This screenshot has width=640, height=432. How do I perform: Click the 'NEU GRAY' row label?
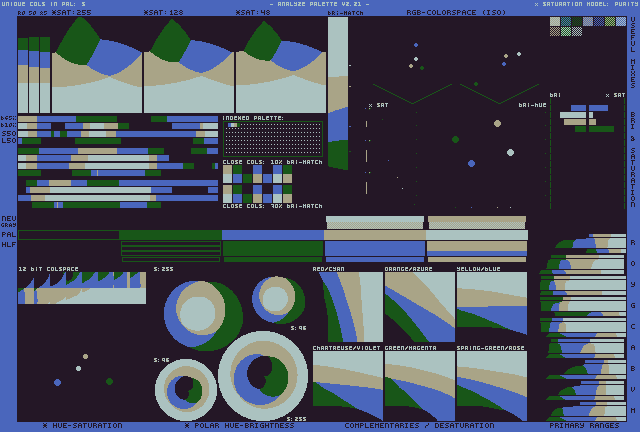coord(9,222)
